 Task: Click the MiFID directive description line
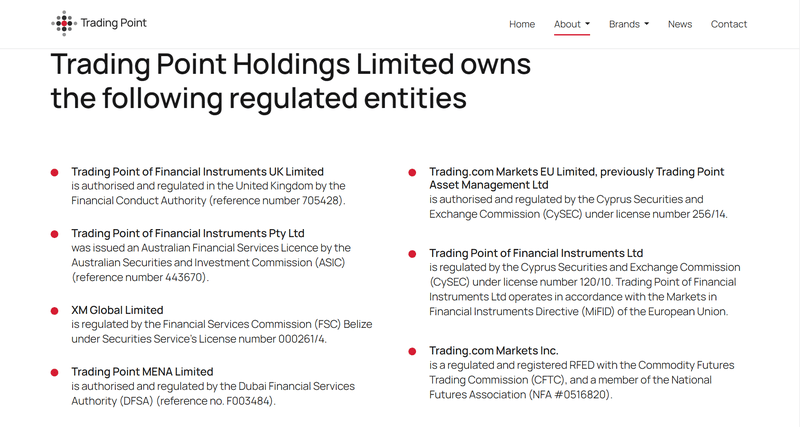(x=579, y=312)
